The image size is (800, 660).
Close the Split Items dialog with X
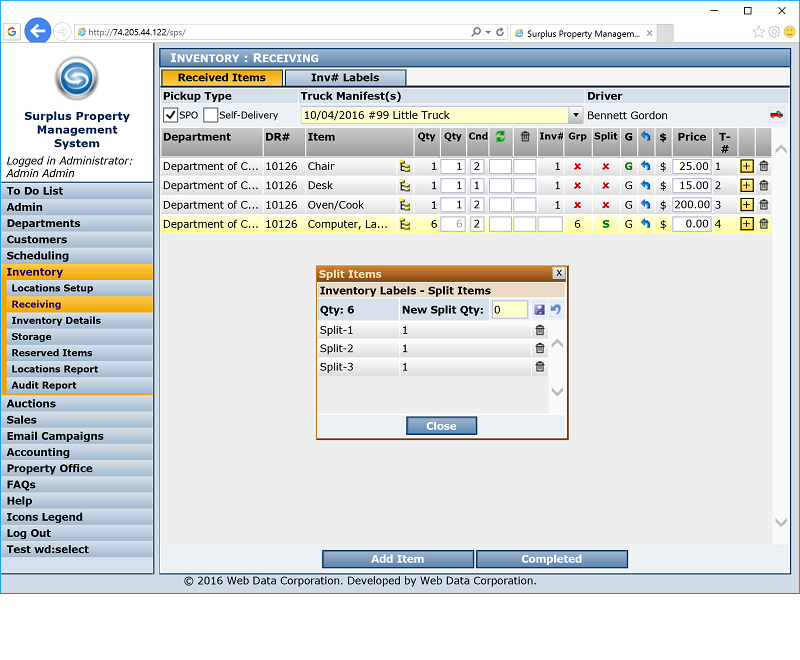559,273
